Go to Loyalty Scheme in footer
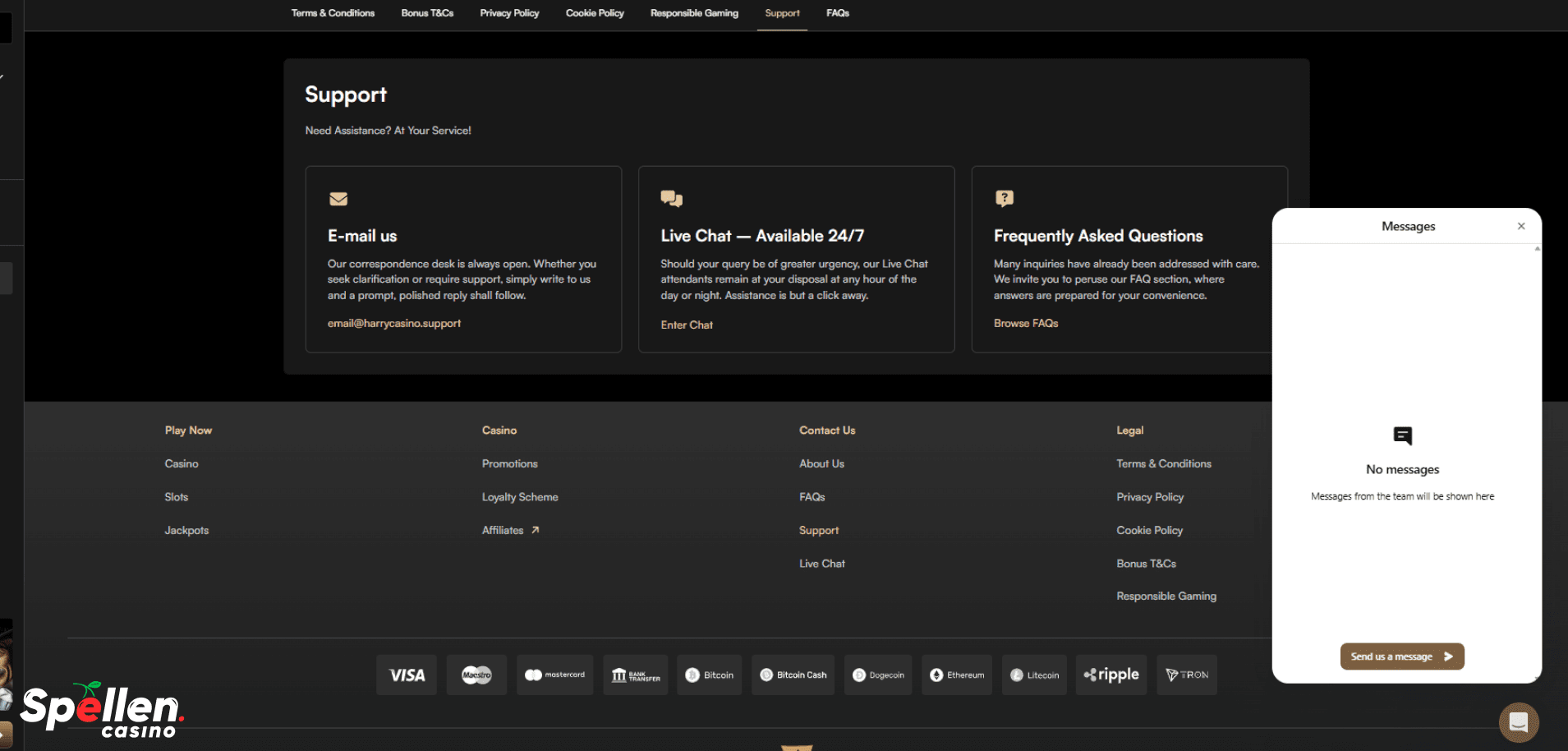Screen dimensions: 1568x751 coord(520,497)
